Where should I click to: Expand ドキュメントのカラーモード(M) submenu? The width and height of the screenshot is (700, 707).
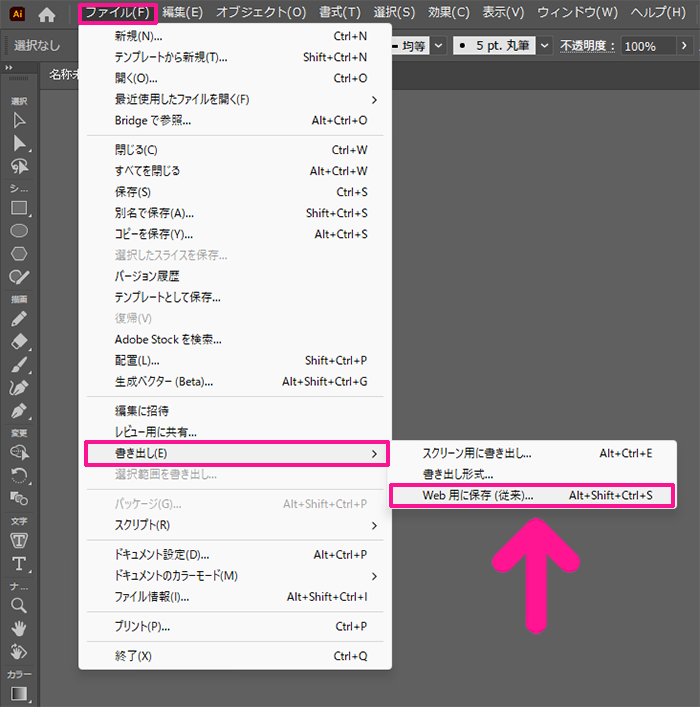[235, 576]
